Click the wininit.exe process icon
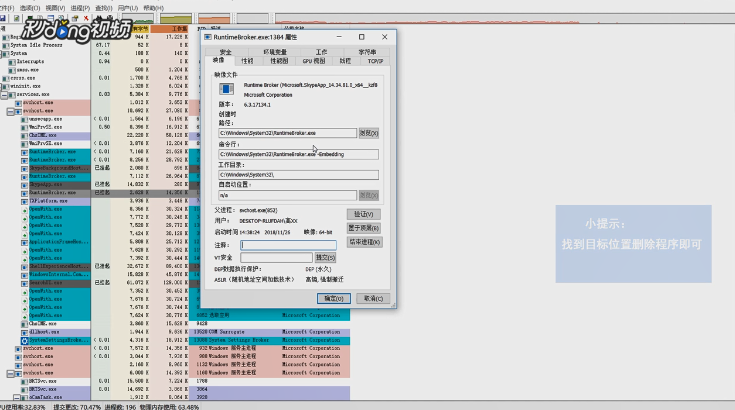 pos(6,87)
